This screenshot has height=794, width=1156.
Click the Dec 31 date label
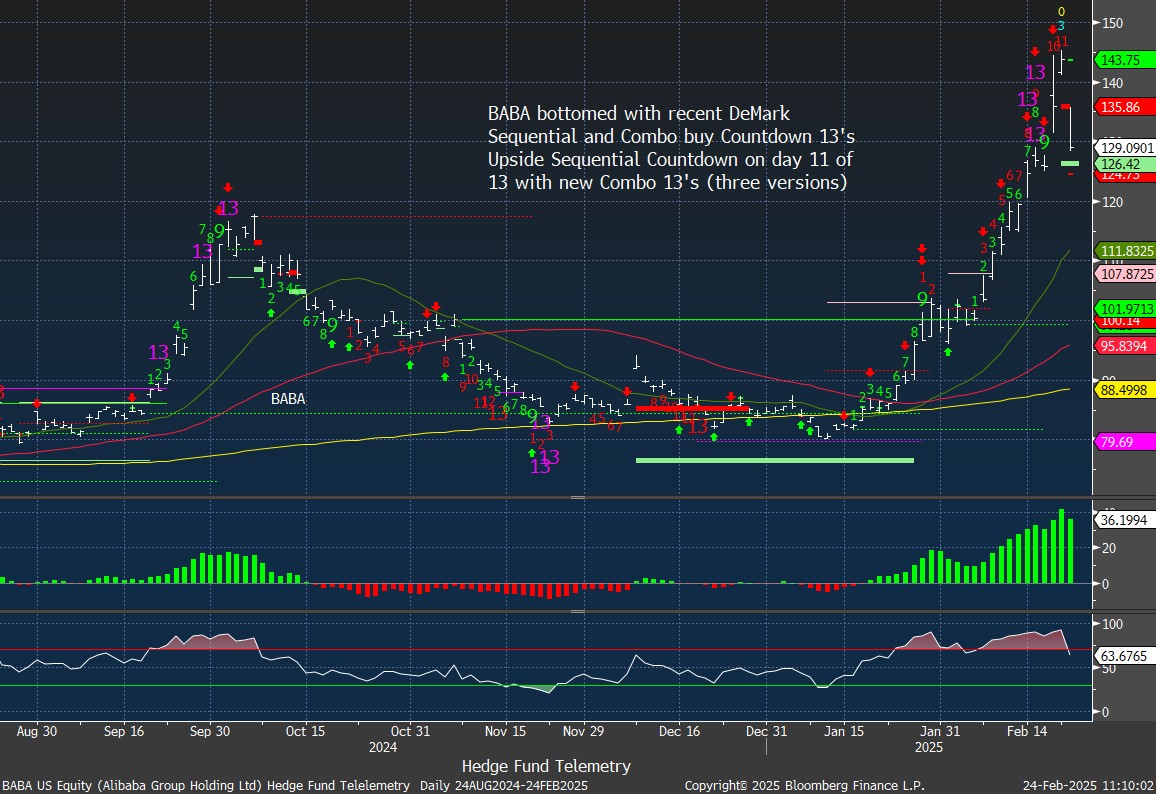[x=767, y=731]
